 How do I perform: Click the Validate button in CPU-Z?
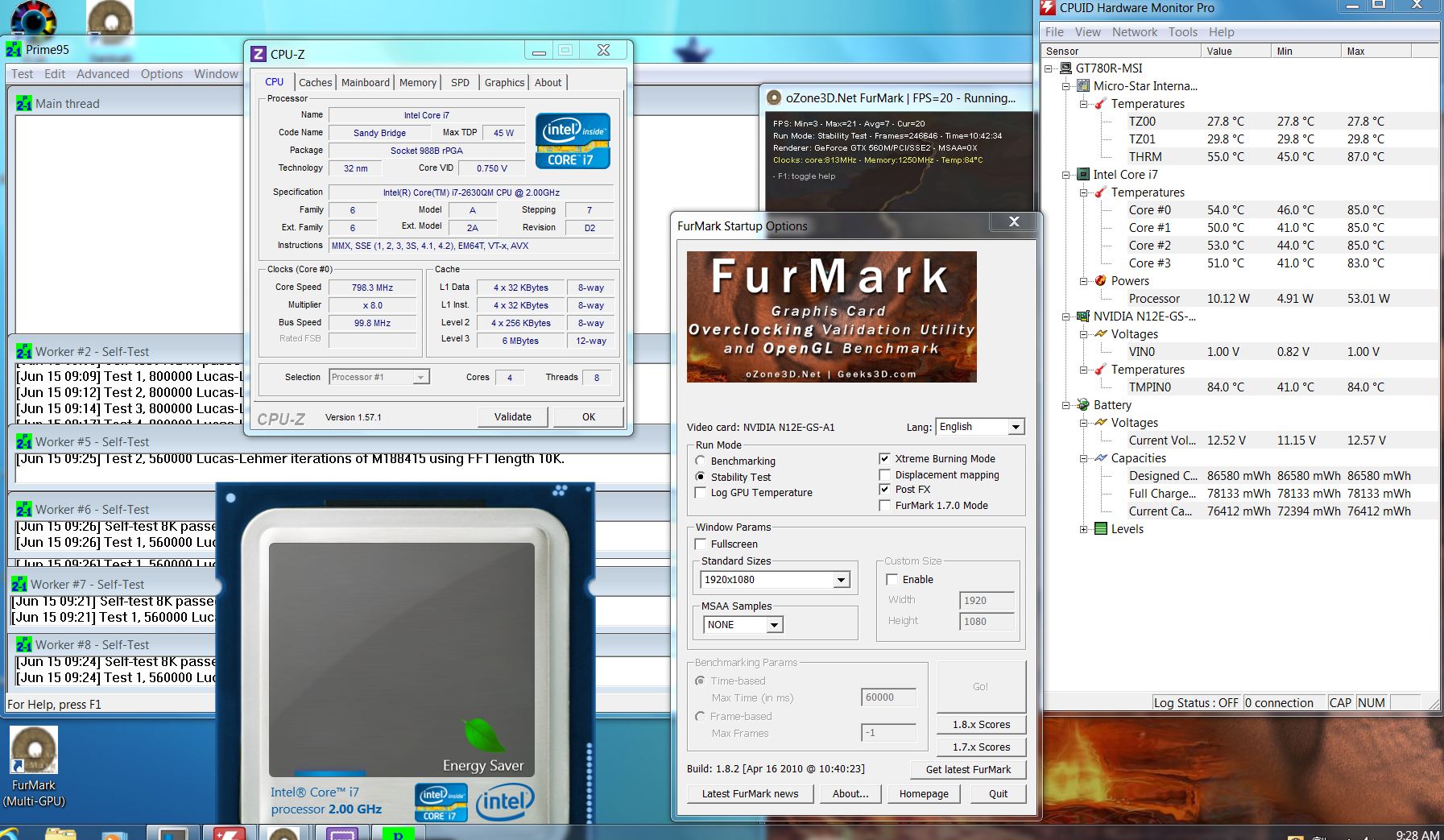point(513,416)
